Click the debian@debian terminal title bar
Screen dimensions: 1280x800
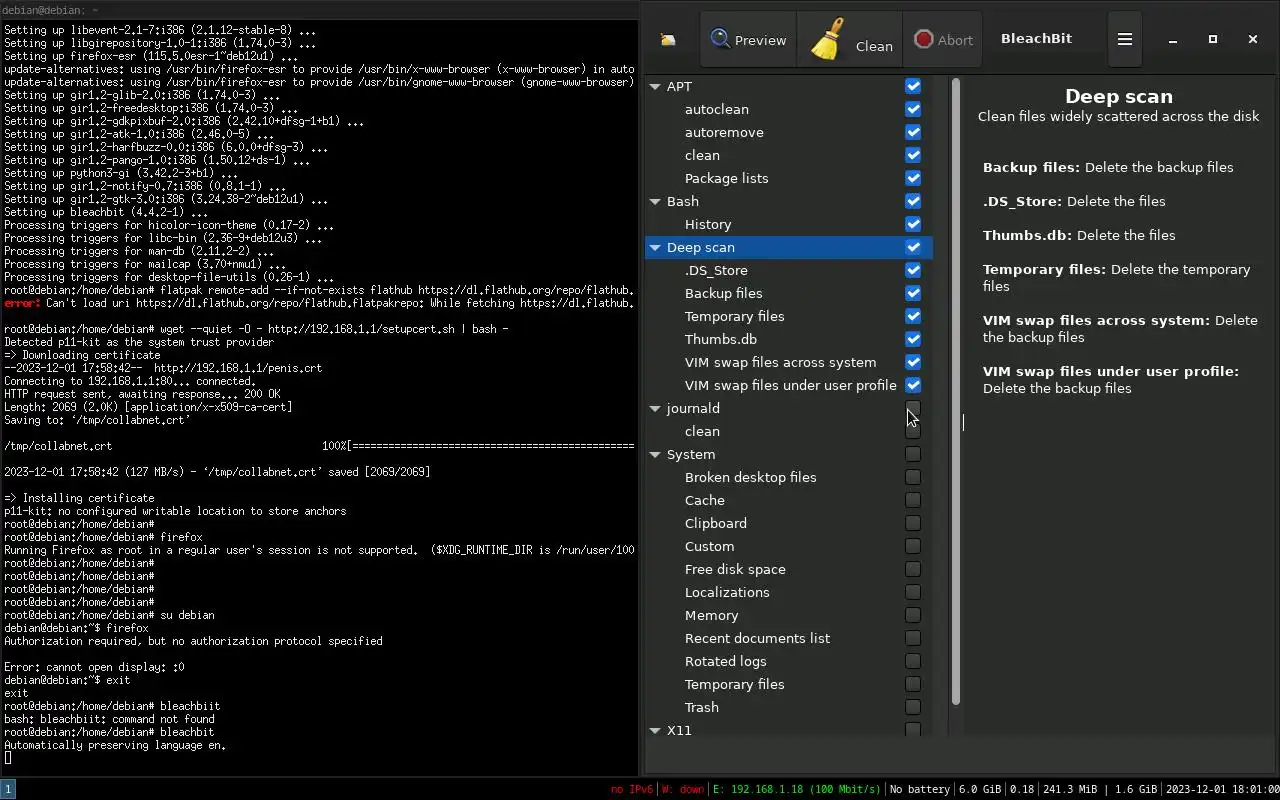pyautogui.click(x=320, y=9)
